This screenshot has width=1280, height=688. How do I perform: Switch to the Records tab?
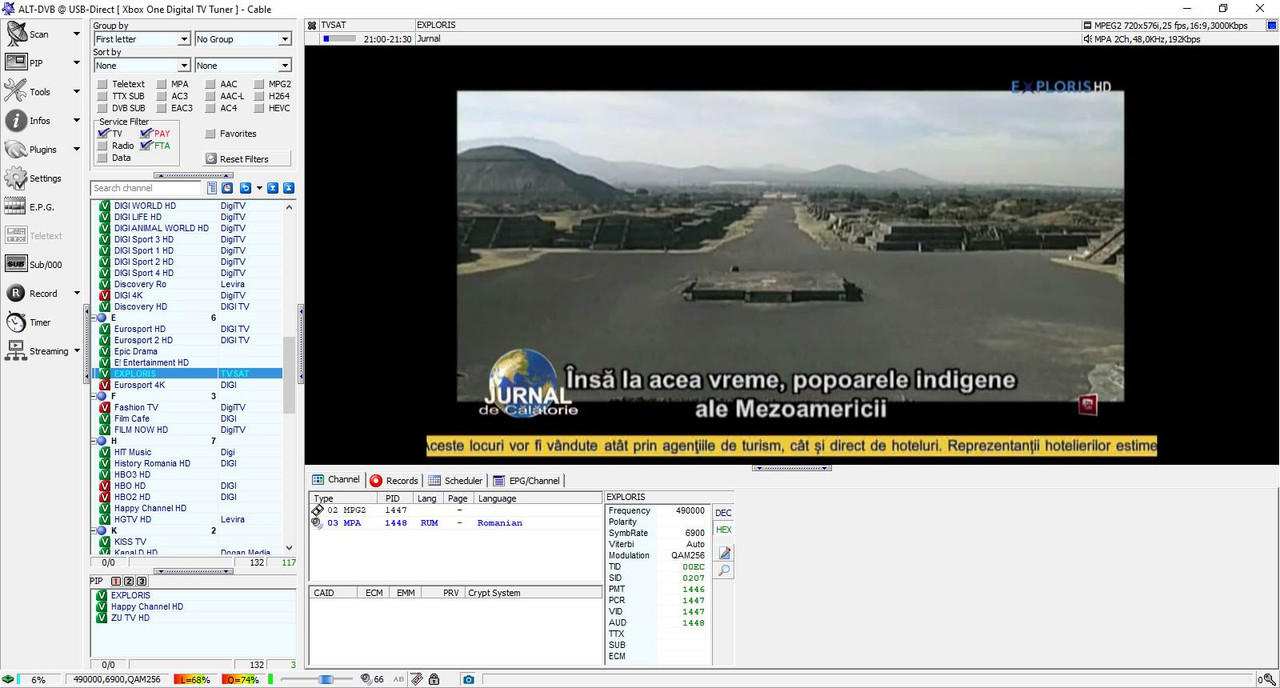point(394,480)
